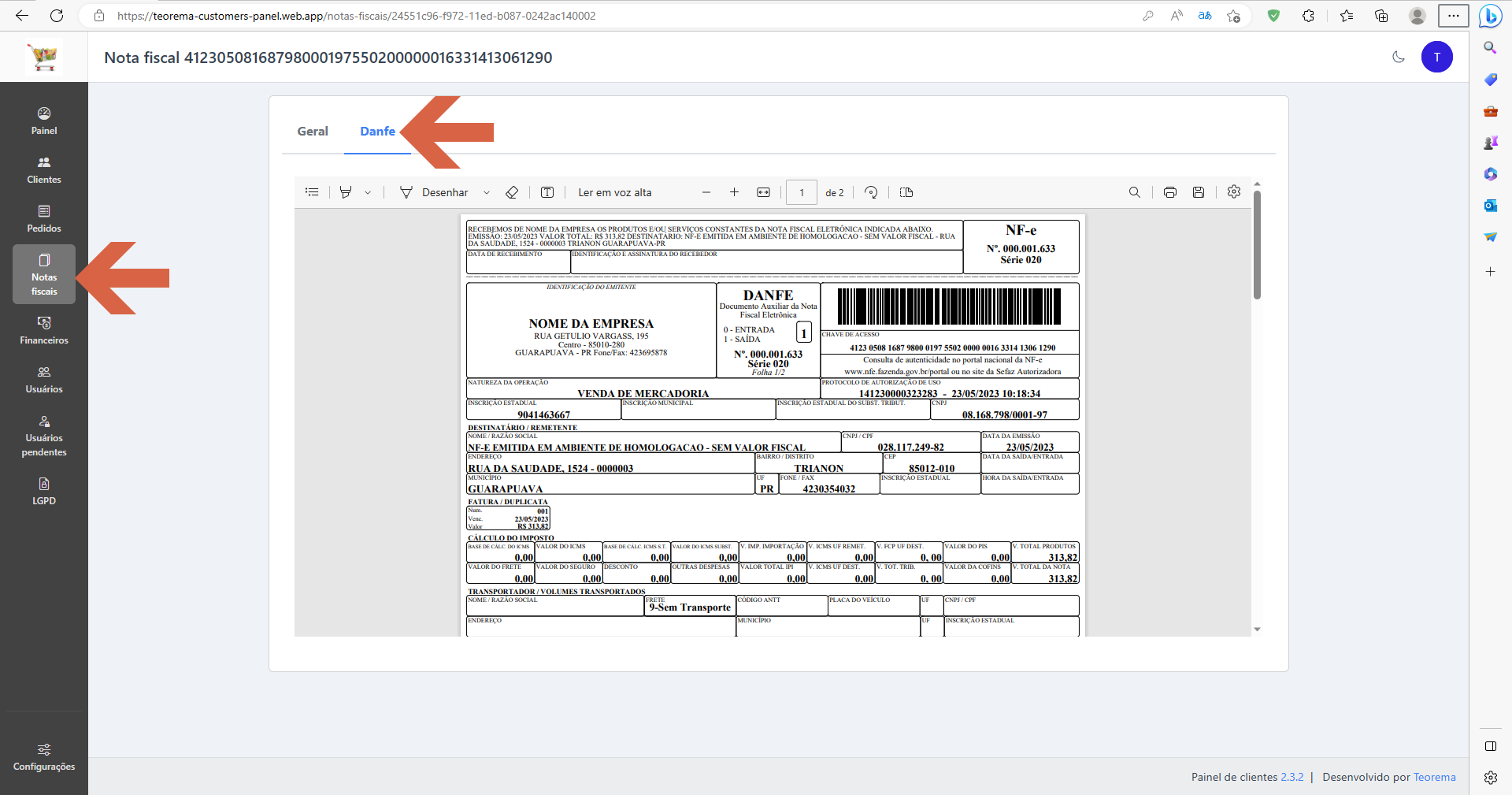Fit PDF page to width
Viewport: 1512px width, 795px height.
coord(763,192)
